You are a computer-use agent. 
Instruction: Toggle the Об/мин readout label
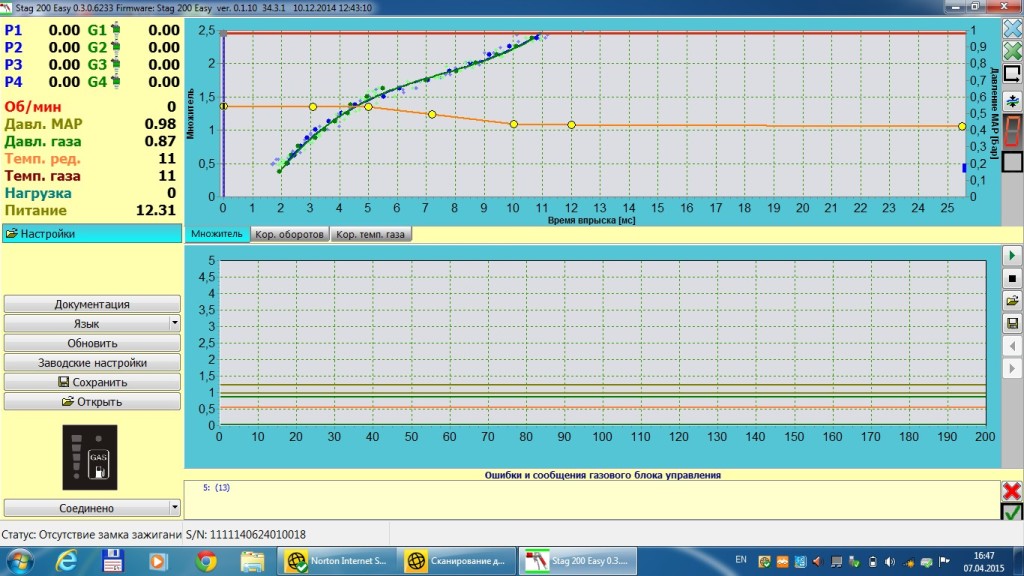click(32, 107)
